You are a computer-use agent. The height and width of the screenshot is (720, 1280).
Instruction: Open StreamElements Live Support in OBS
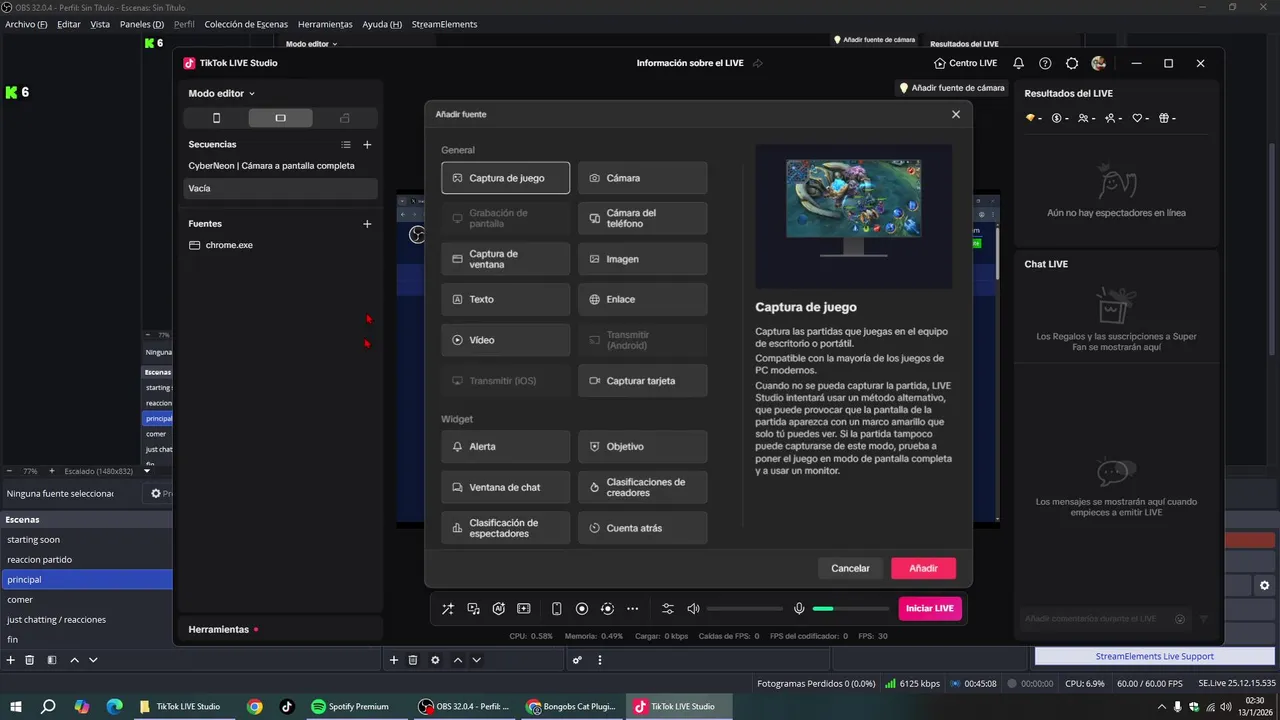pyautogui.click(x=1154, y=656)
